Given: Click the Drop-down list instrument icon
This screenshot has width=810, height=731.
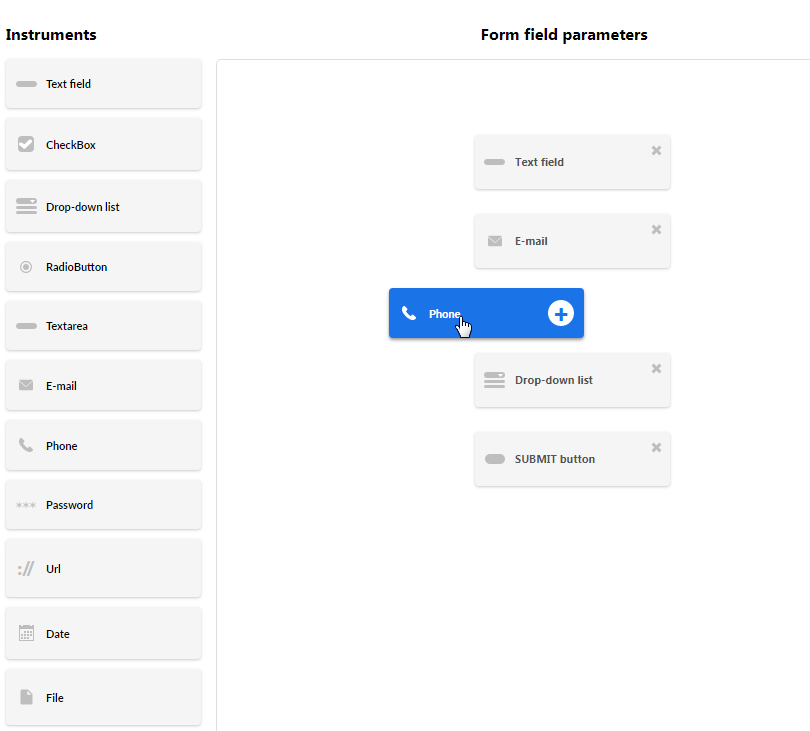Looking at the screenshot, I should 26,206.
